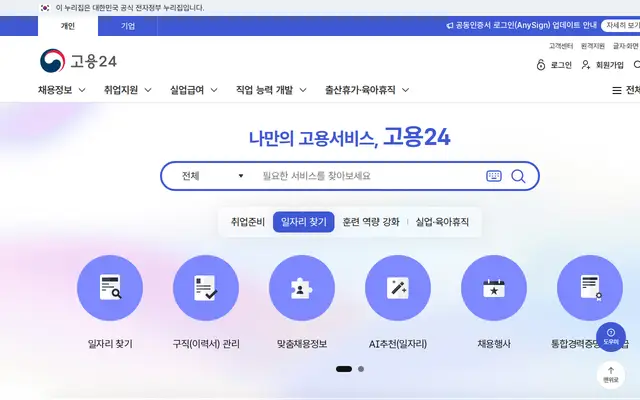Expand the 취업지원 menu

tap(127, 90)
